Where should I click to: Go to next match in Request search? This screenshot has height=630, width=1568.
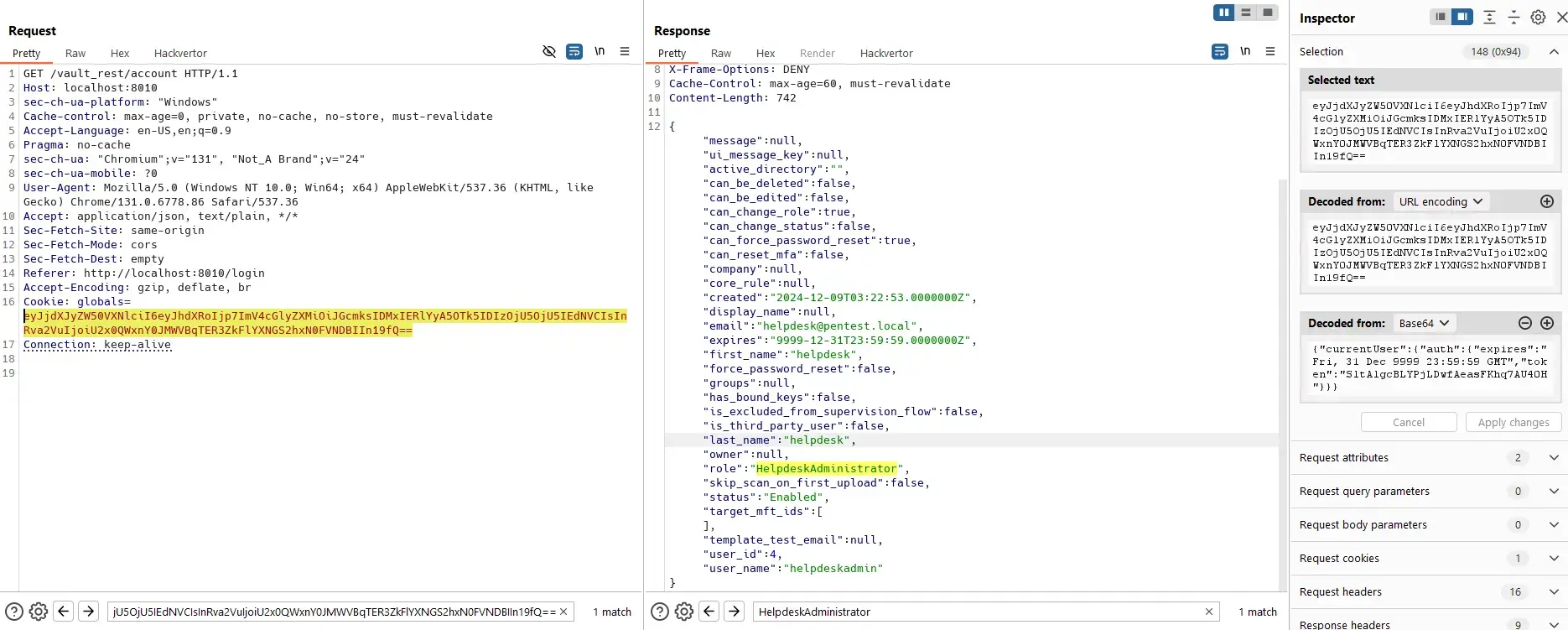(x=88, y=612)
